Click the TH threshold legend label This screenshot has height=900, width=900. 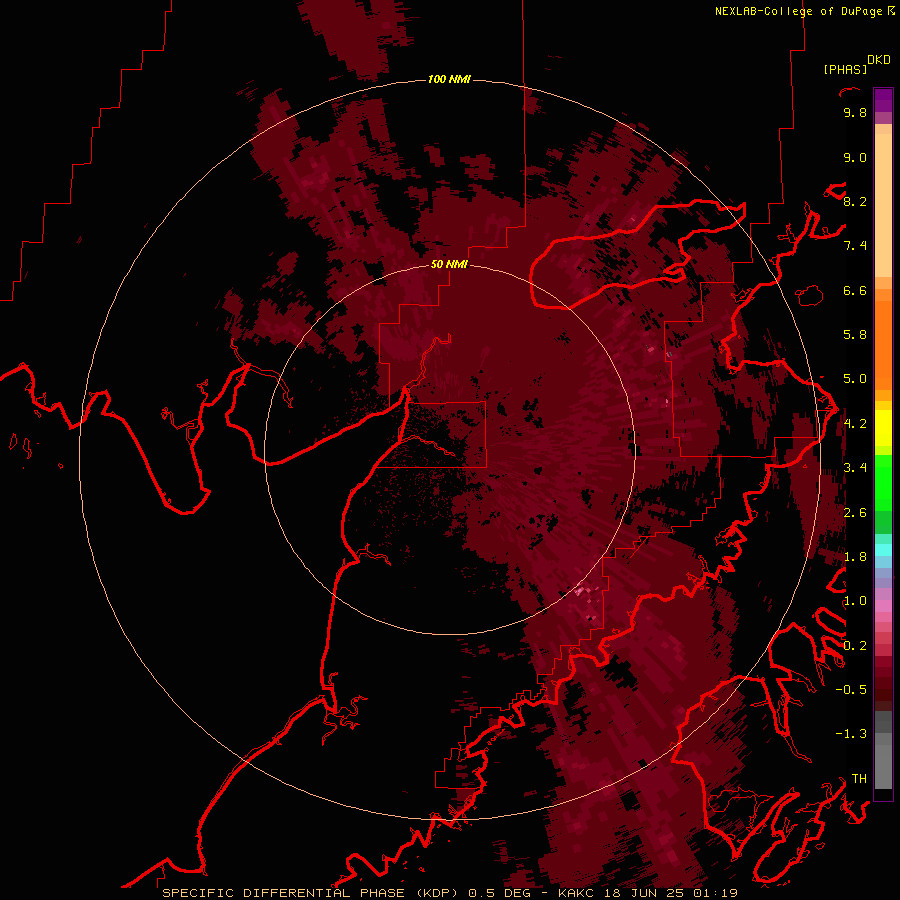[x=859, y=779]
